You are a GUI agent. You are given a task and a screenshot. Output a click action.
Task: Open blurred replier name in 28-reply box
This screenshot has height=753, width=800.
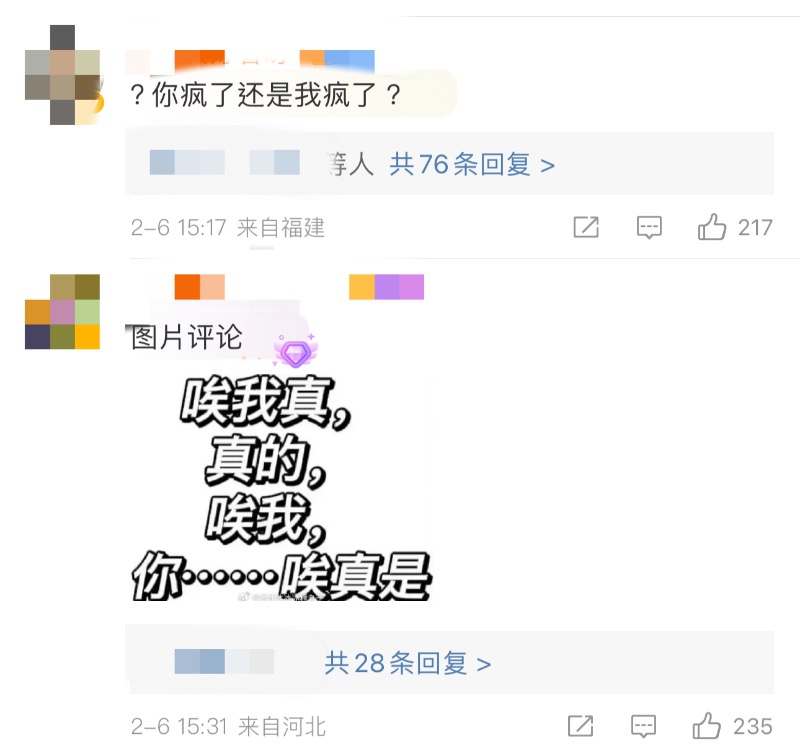click(x=224, y=662)
